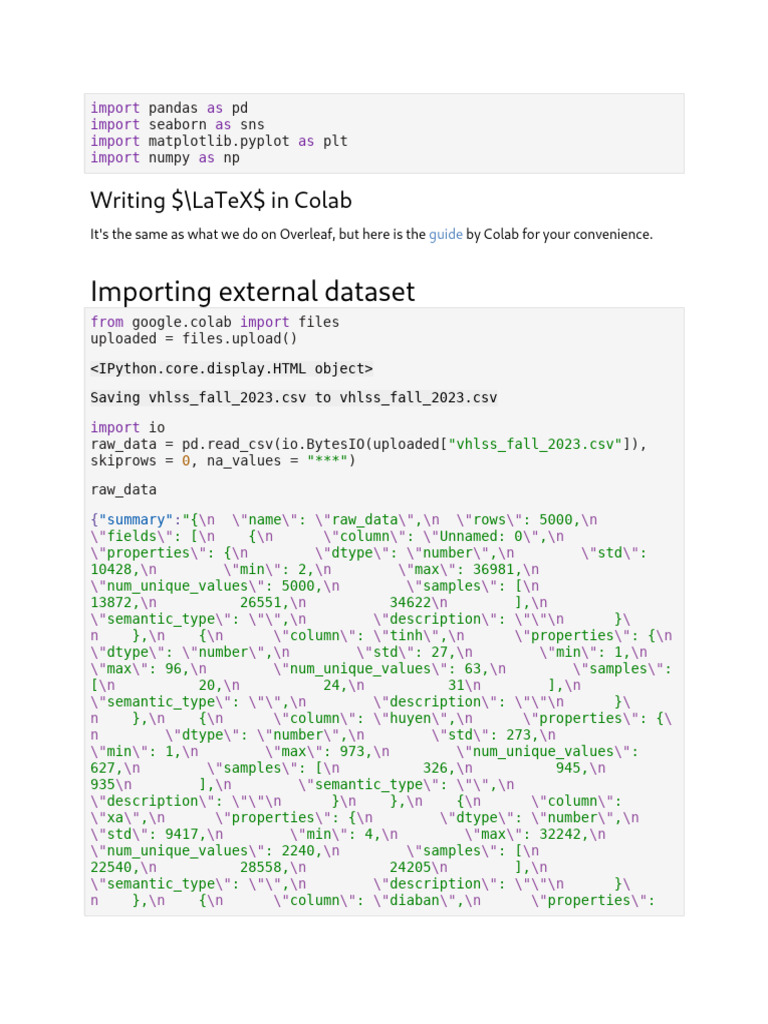Click the '<IPython.core.display.HTML object>' output

coord(231,369)
